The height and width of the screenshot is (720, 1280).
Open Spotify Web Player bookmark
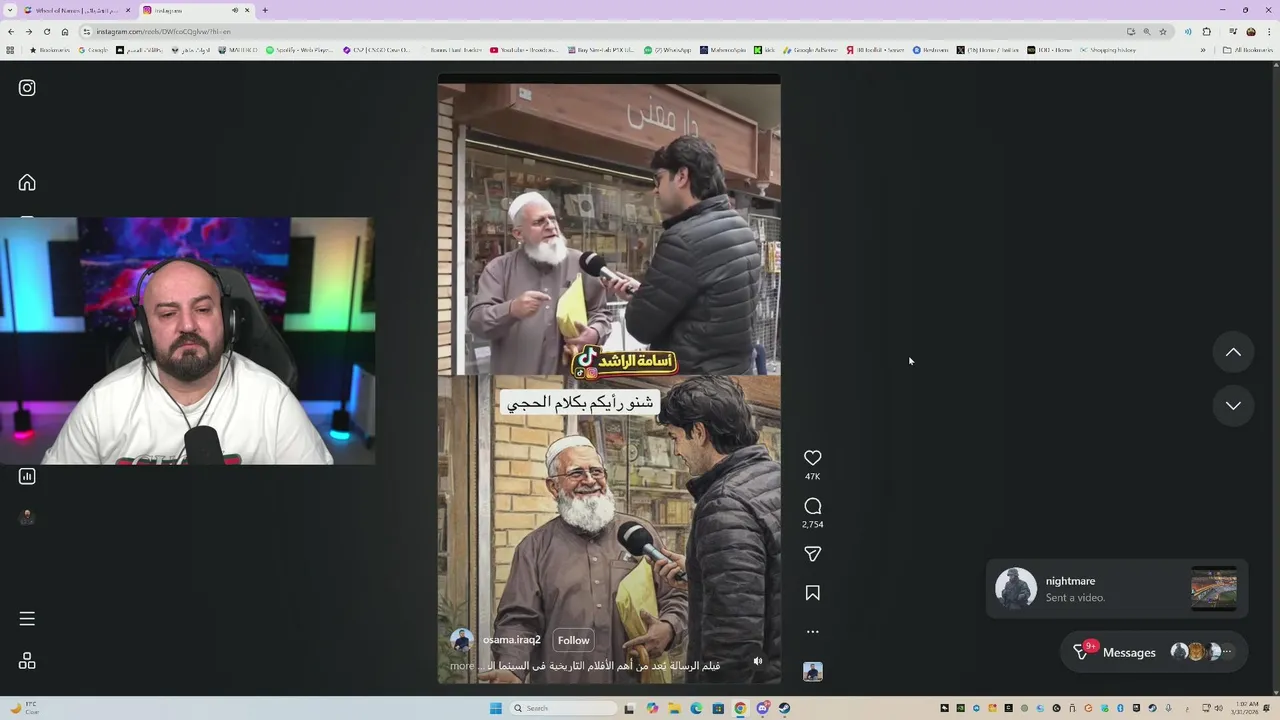[x=299, y=50]
